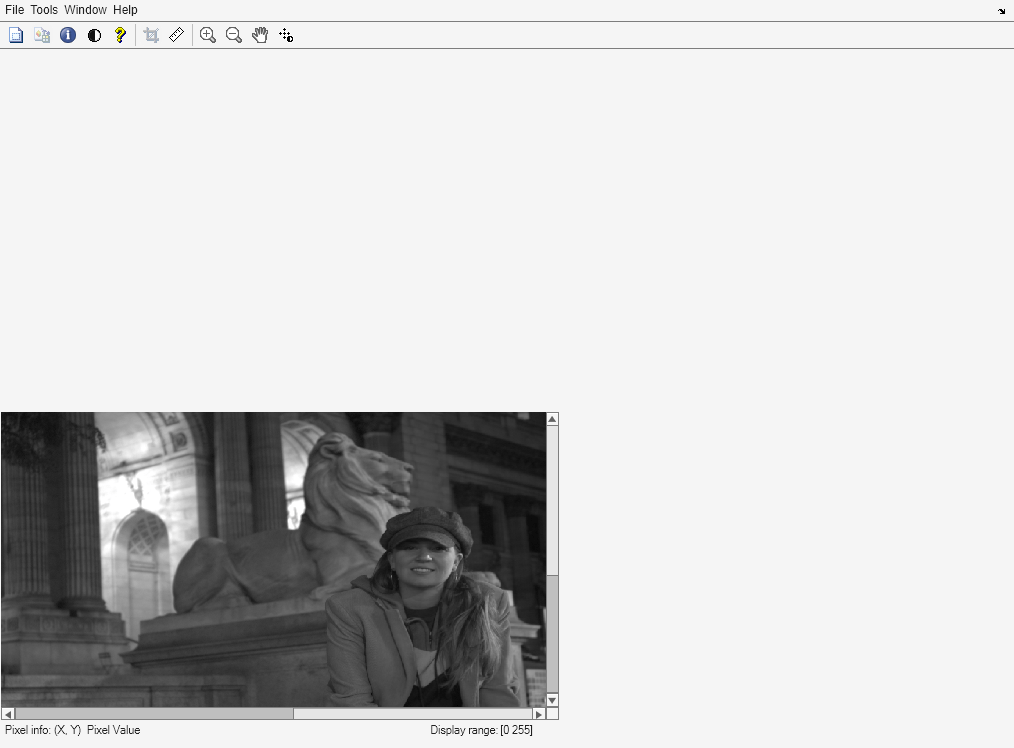Screen dimensions: 1014x748
Task: Open the Adjust Contrast tool
Action: pyautogui.click(x=93, y=35)
